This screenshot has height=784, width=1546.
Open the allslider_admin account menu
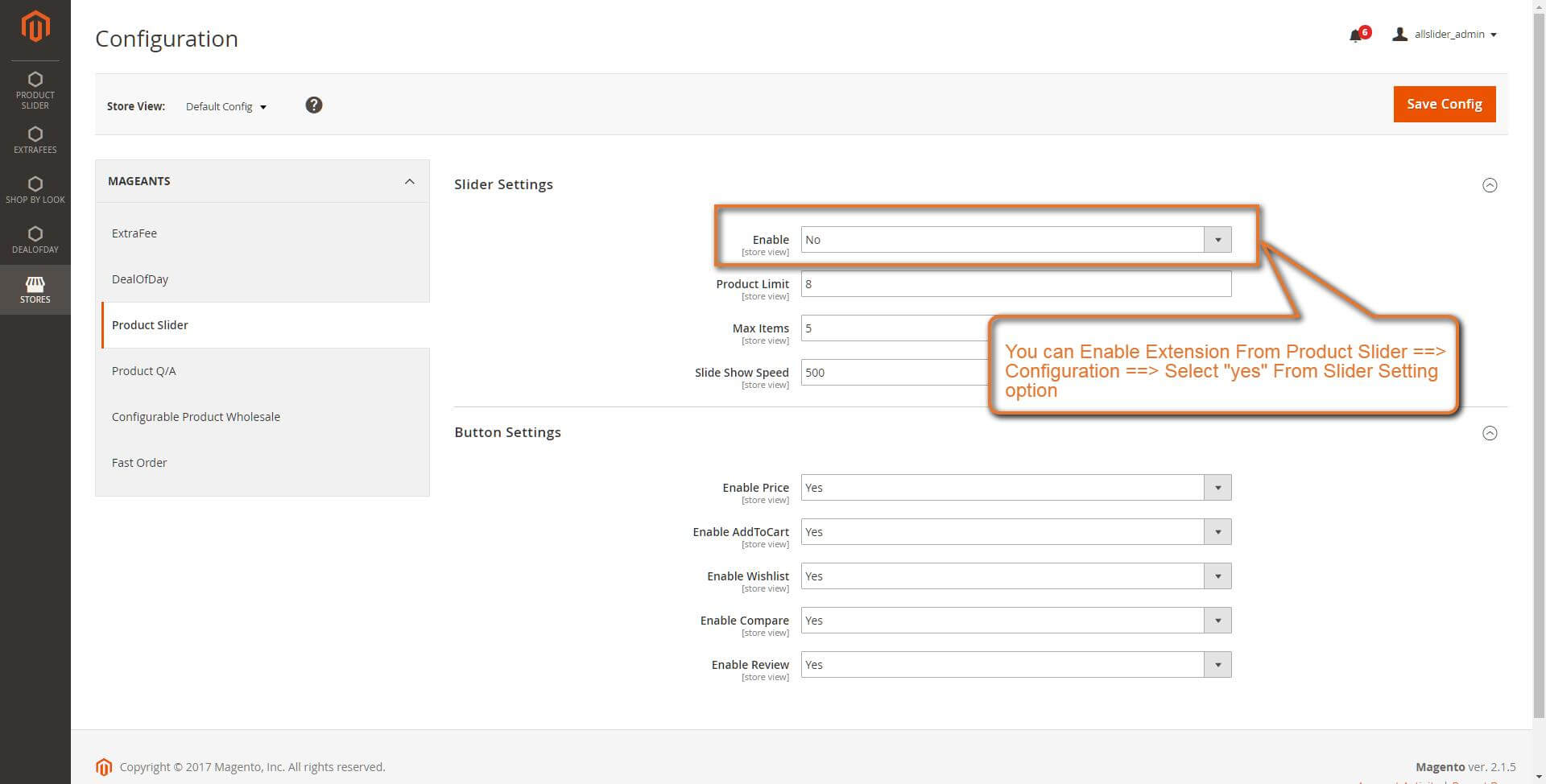[1445, 34]
